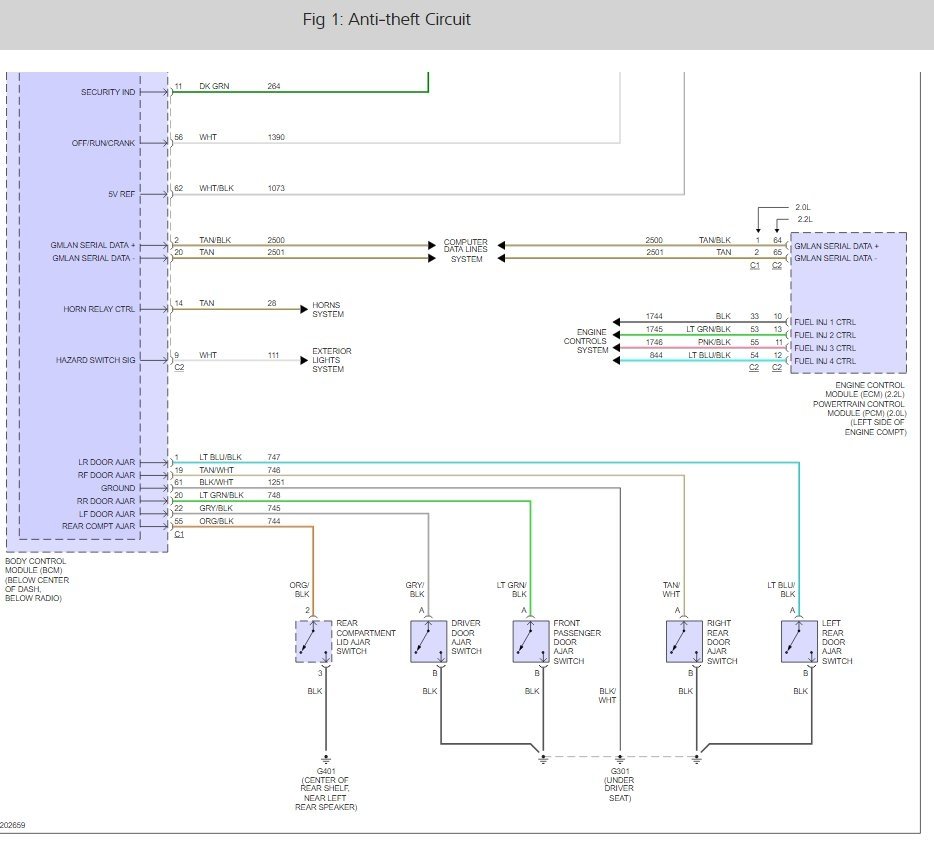Click the diagram number 202659
This screenshot has height=846, width=934.
click(x=13, y=825)
